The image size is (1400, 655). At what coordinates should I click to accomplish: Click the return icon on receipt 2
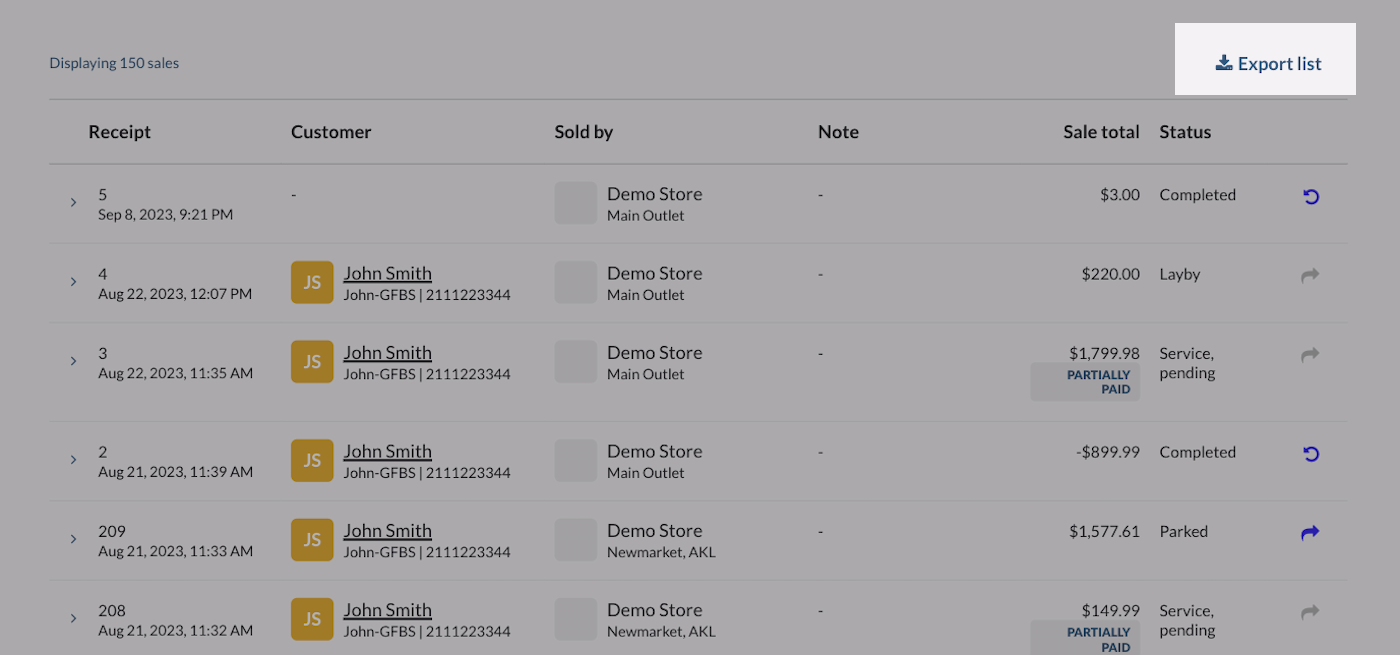[1311, 453]
